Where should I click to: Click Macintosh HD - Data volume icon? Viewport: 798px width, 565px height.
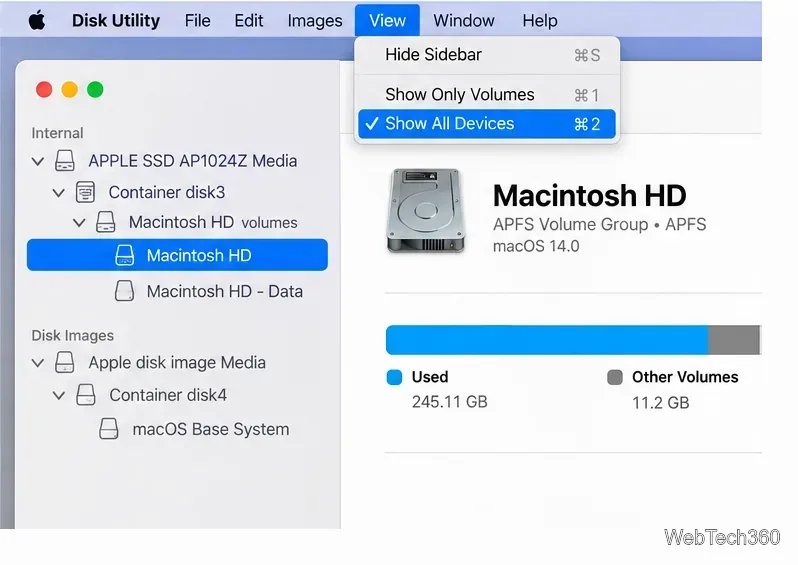(x=125, y=291)
